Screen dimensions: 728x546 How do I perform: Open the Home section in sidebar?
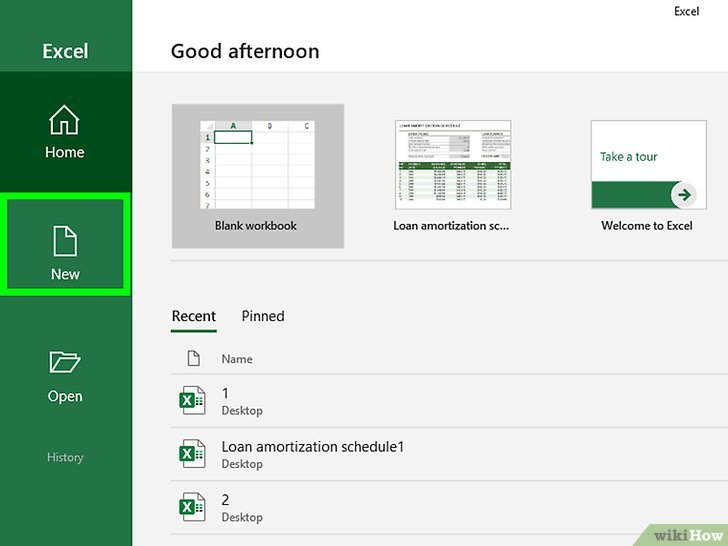click(65, 132)
